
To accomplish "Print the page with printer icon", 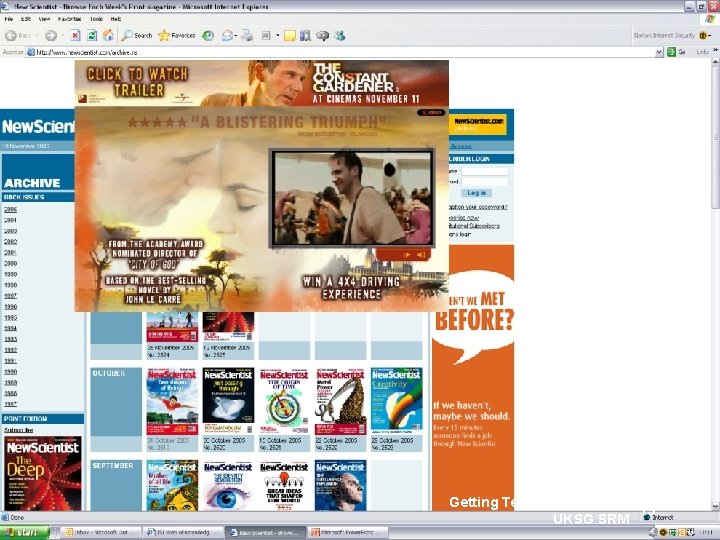I will [247, 35].
